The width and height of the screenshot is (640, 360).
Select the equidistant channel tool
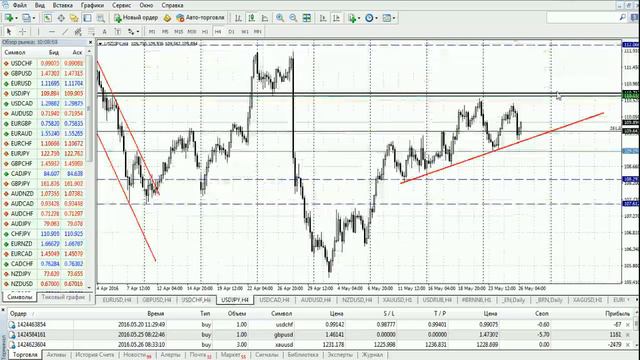point(78,31)
